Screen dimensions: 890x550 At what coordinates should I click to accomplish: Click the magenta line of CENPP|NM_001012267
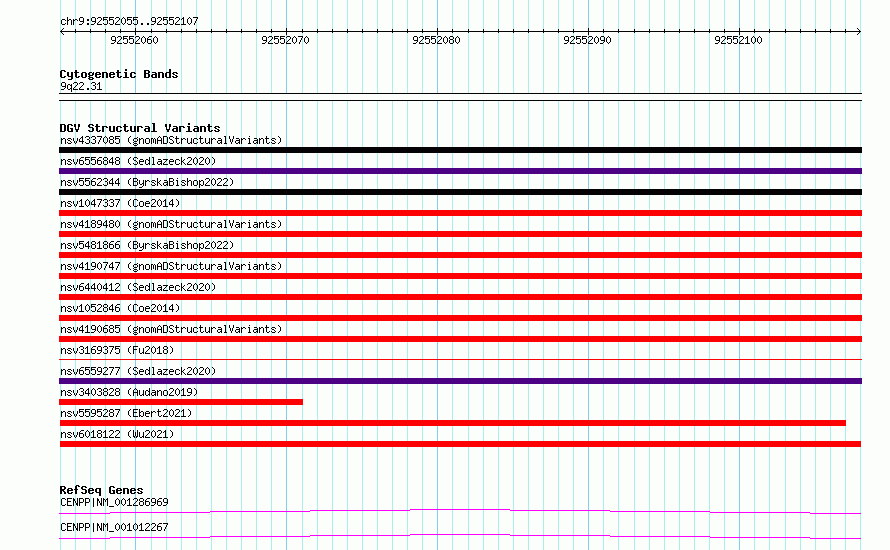tap(460, 536)
